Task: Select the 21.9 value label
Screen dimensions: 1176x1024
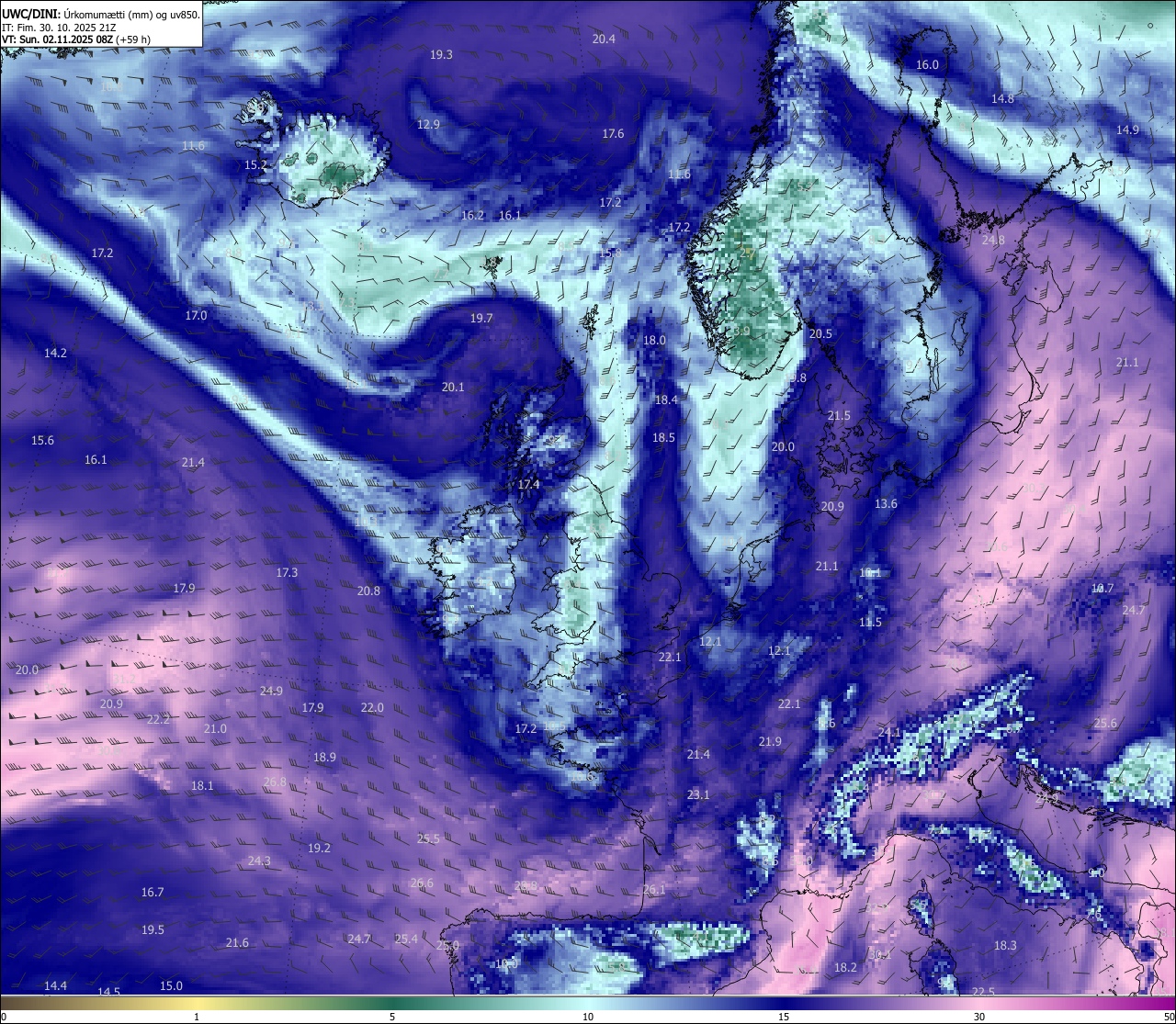Action: coord(770,742)
